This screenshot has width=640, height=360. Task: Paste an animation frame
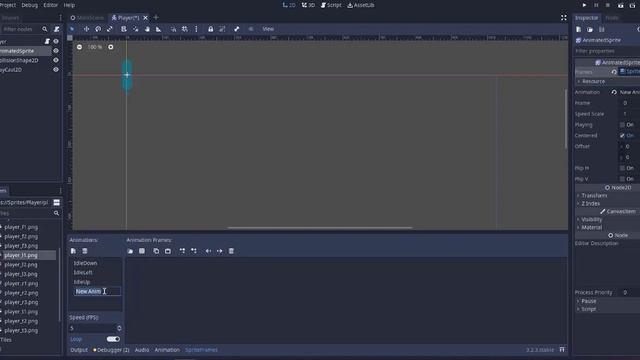[x=168, y=251]
